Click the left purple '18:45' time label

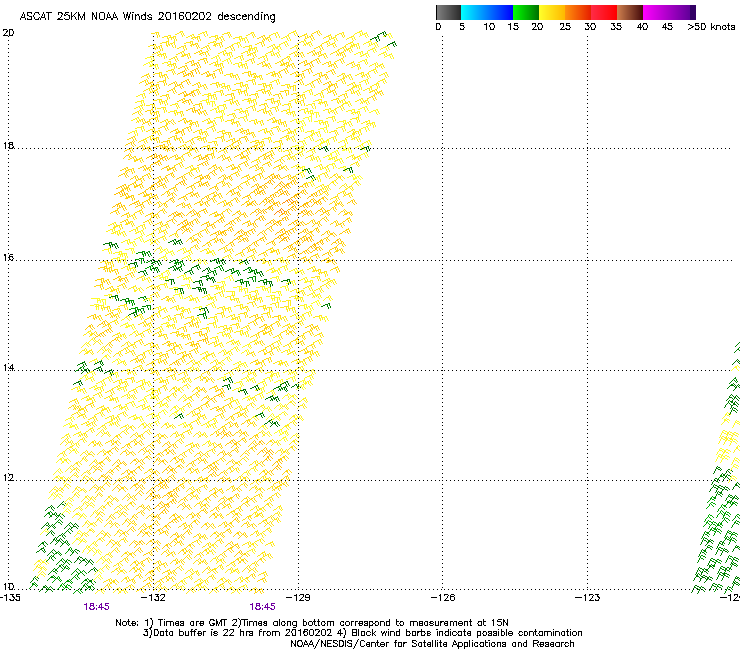pyautogui.click(x=96, y=607)
